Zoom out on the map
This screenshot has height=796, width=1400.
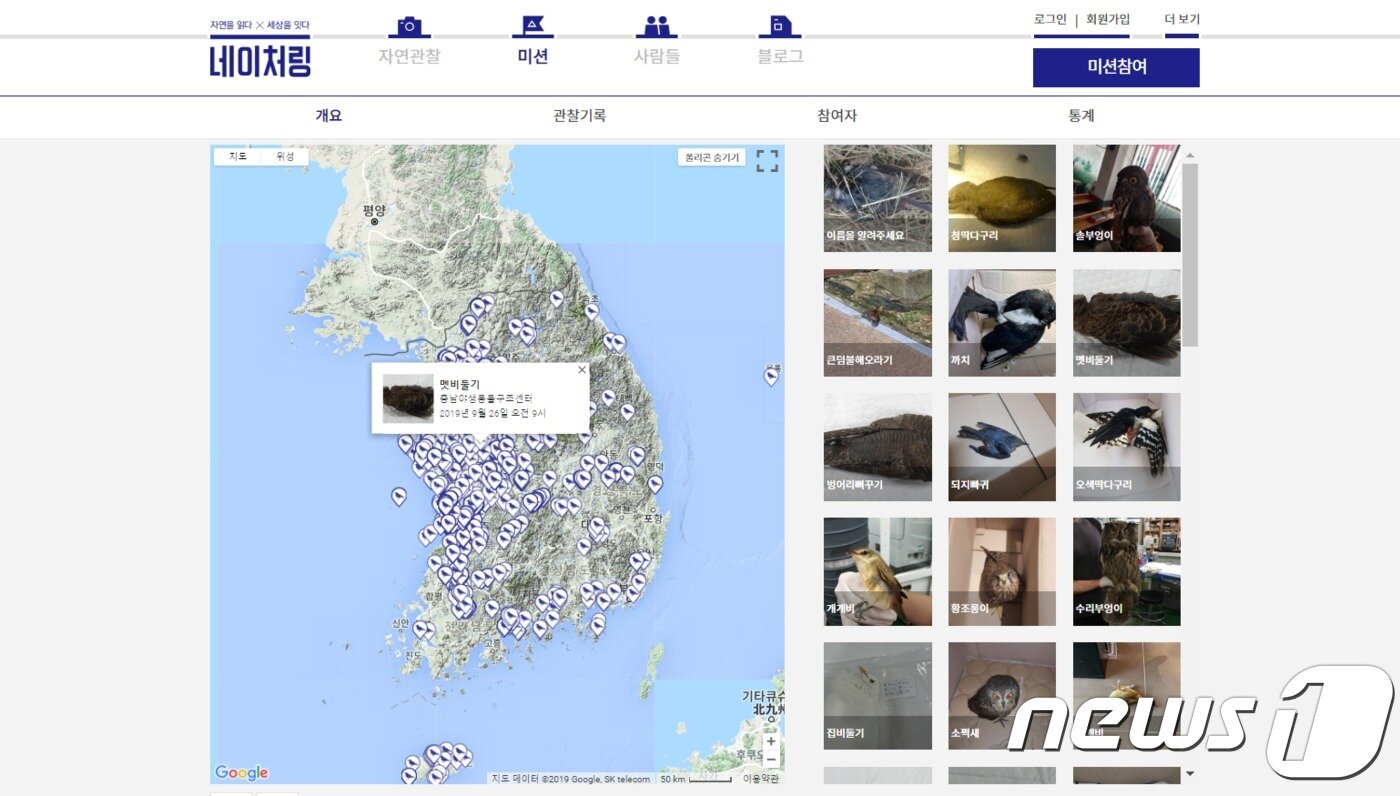click(x=770, y=760)
